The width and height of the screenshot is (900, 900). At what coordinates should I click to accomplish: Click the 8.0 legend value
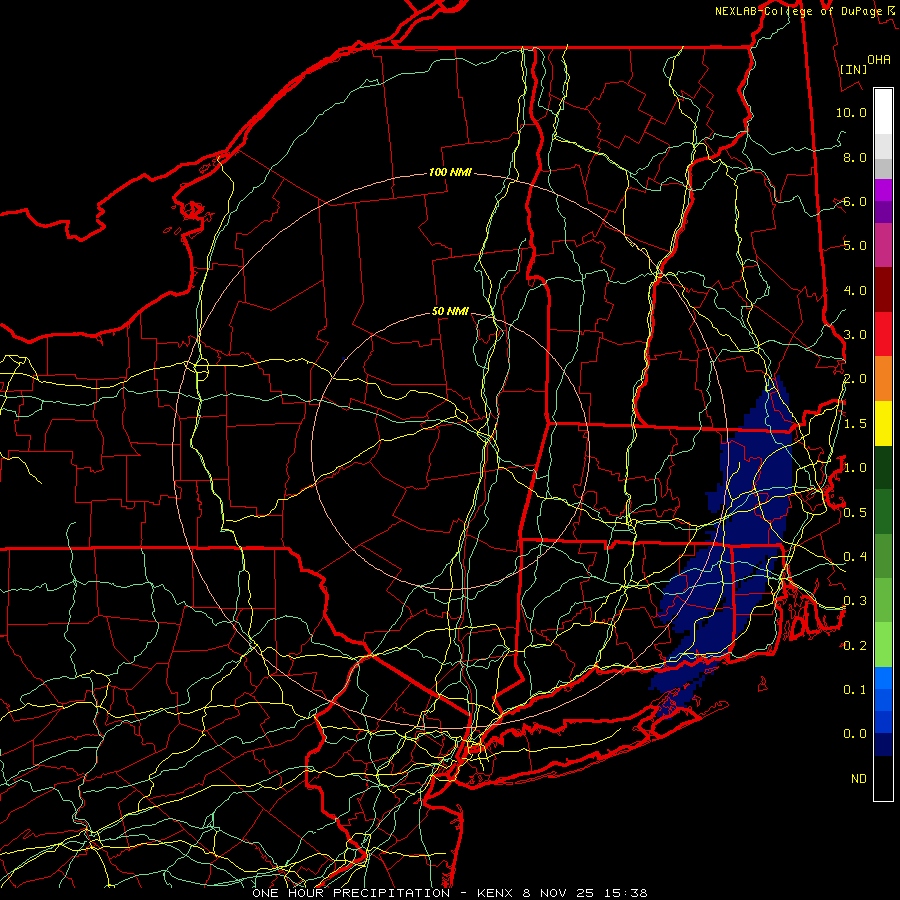coord(855,157)
